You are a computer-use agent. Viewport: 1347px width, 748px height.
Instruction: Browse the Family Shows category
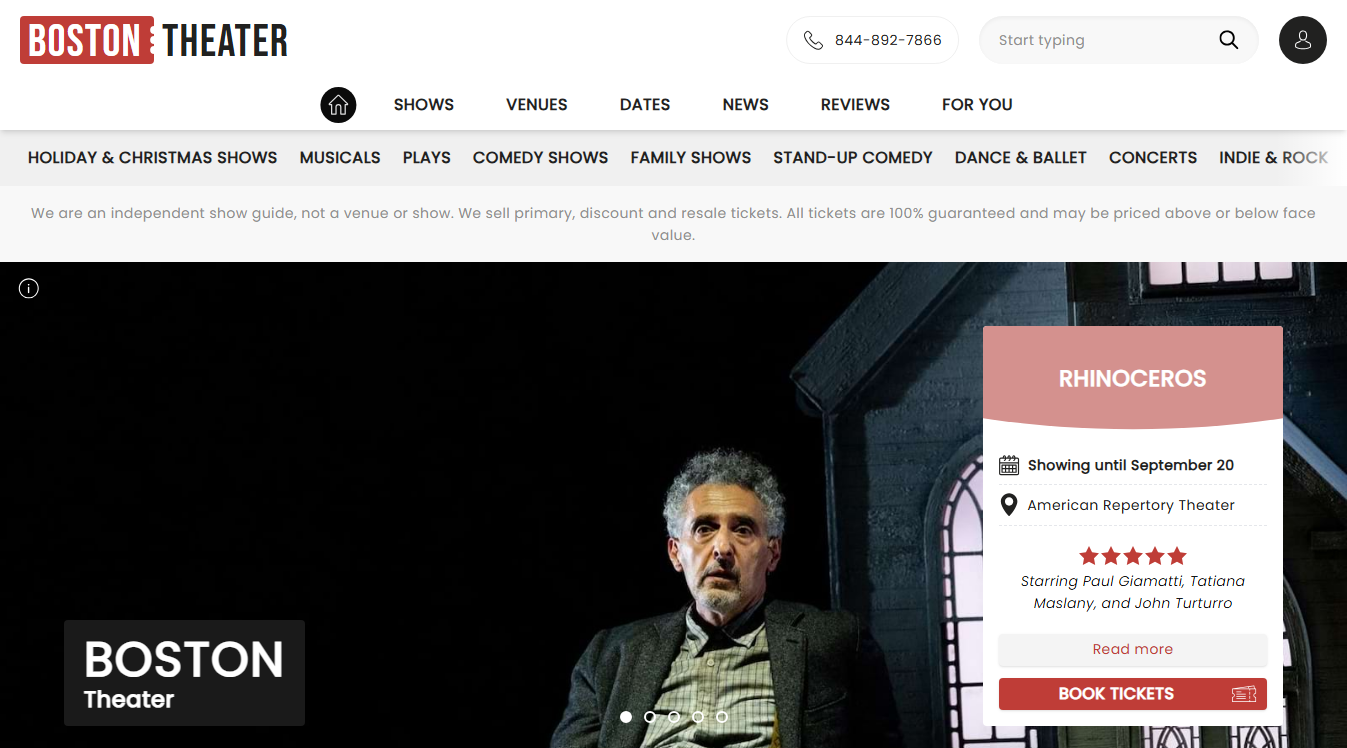pos(691,157)
